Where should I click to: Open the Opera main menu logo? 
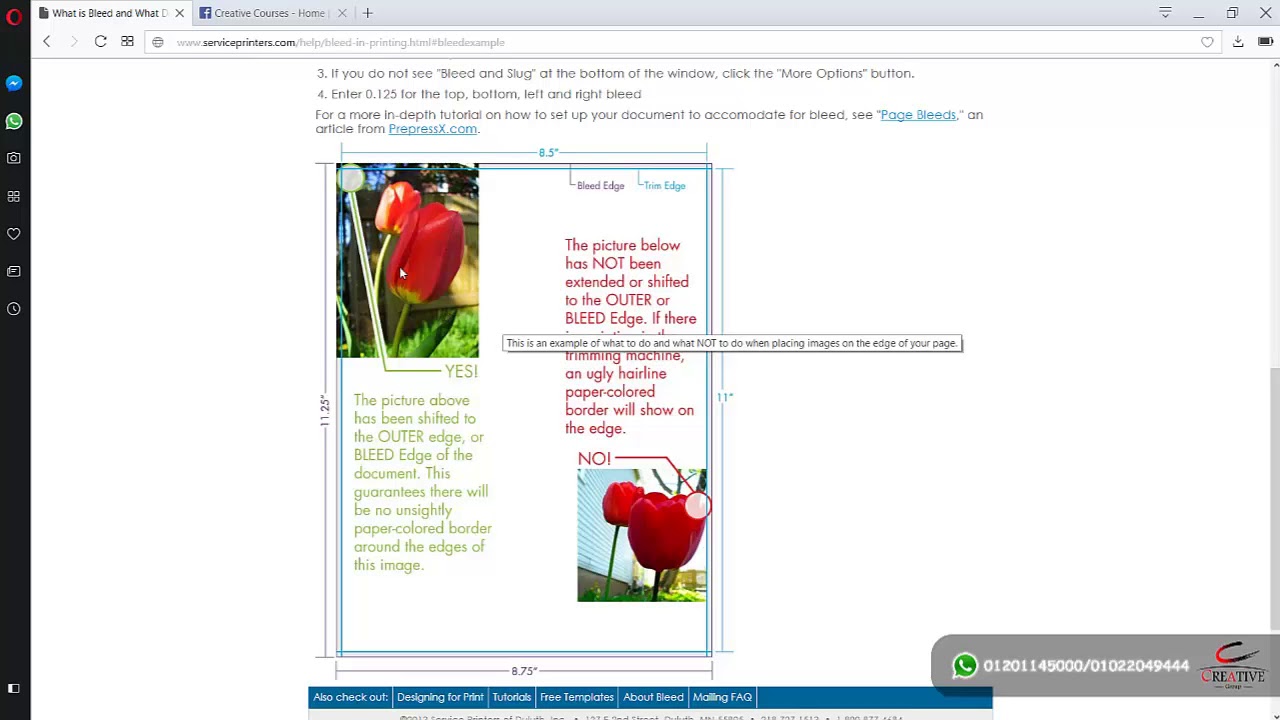pos(14,17)
